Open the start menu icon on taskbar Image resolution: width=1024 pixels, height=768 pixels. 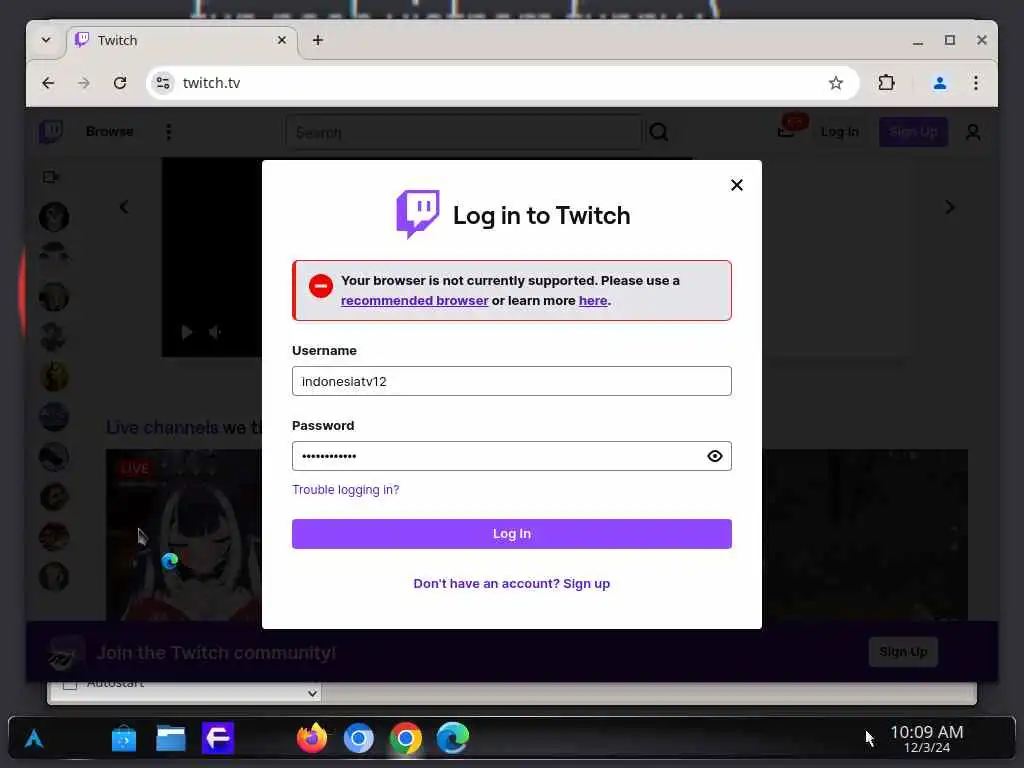click(34, 739)
